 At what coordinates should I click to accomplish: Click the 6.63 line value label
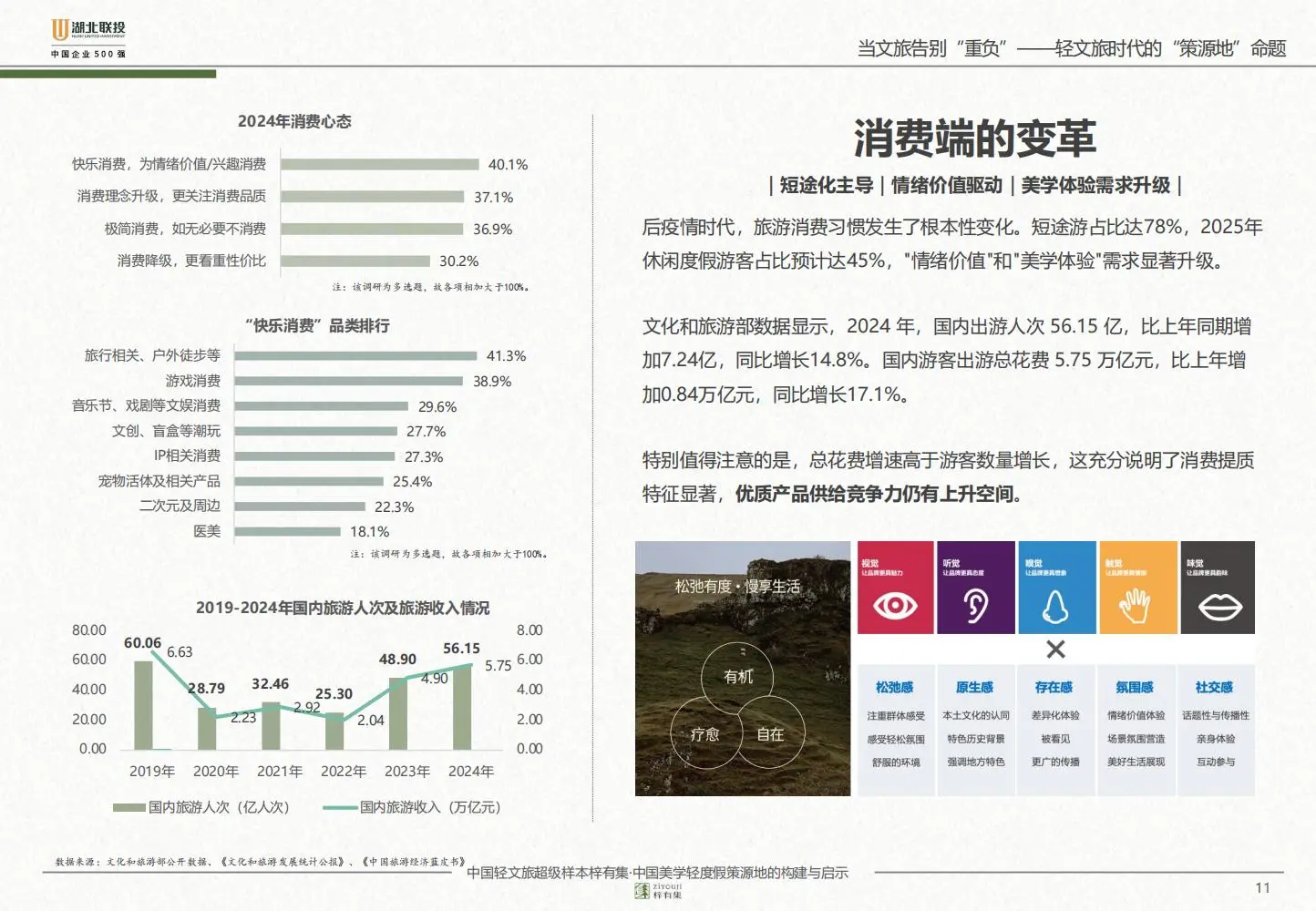point(180,652)
